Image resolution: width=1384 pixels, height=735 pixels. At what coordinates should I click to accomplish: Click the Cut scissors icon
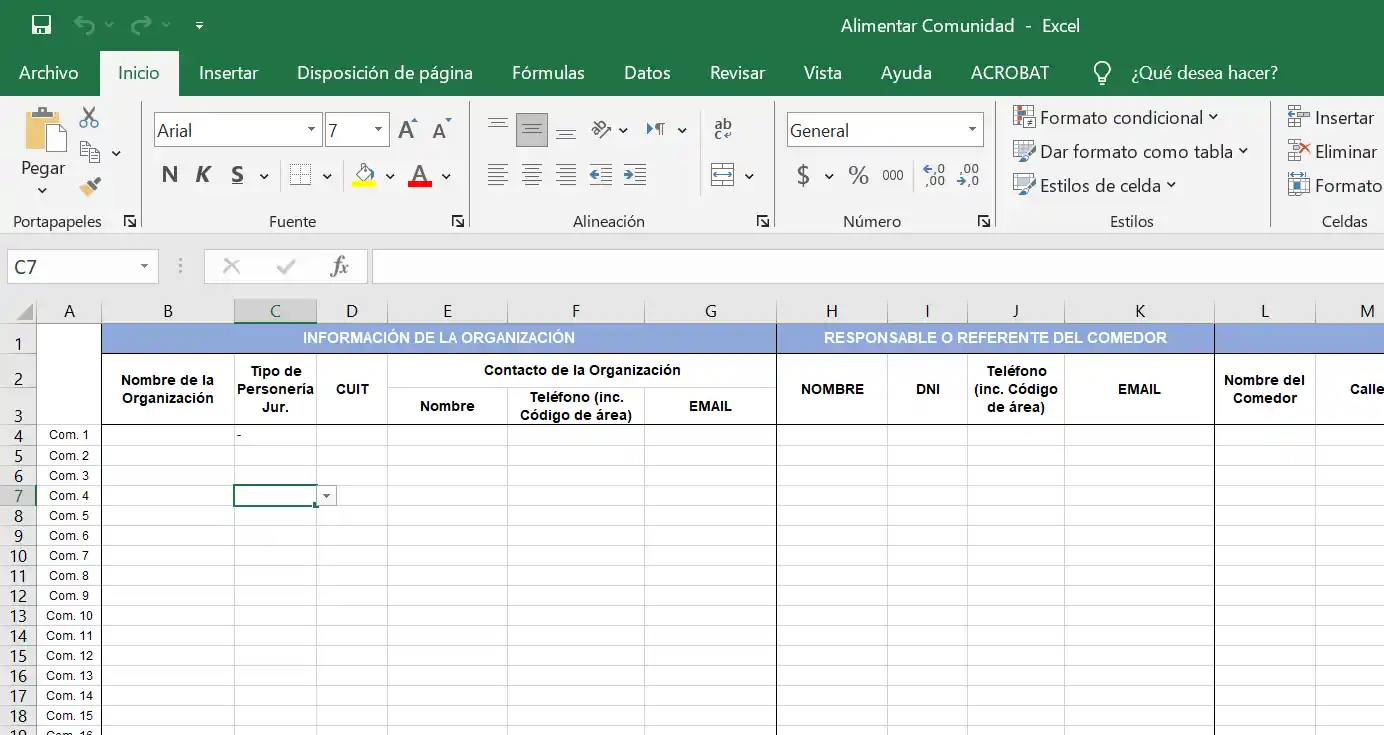(89, 118)
